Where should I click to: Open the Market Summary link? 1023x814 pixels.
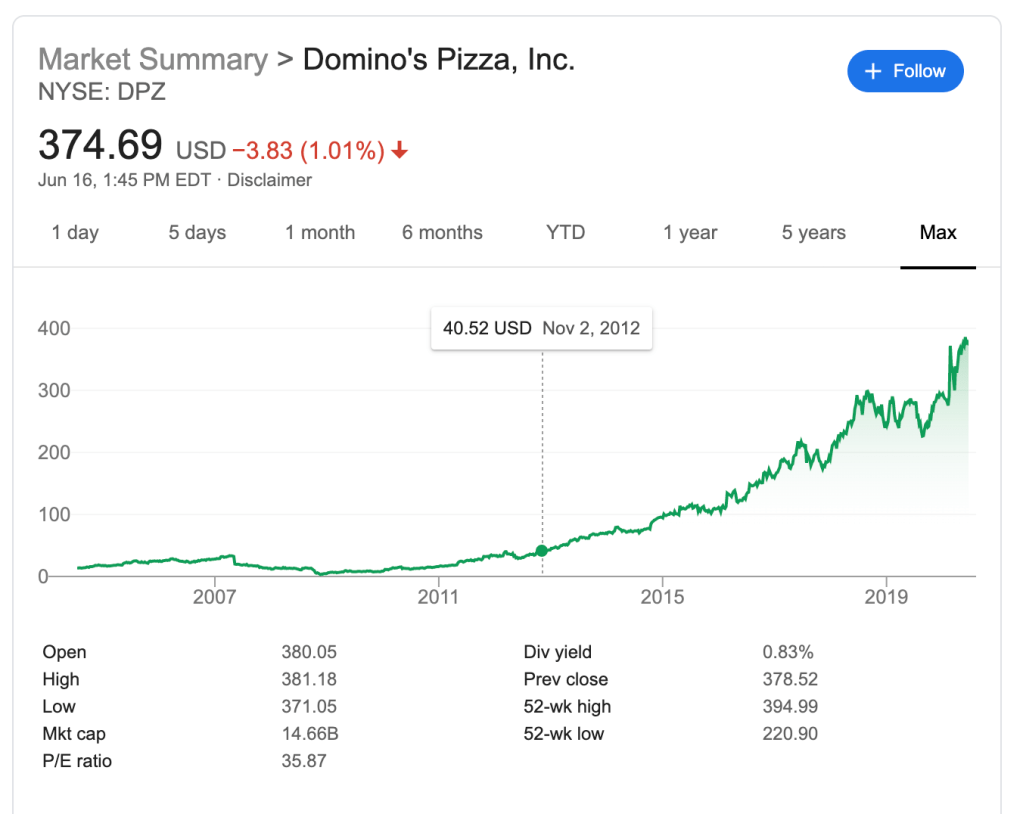coord(153,59)
